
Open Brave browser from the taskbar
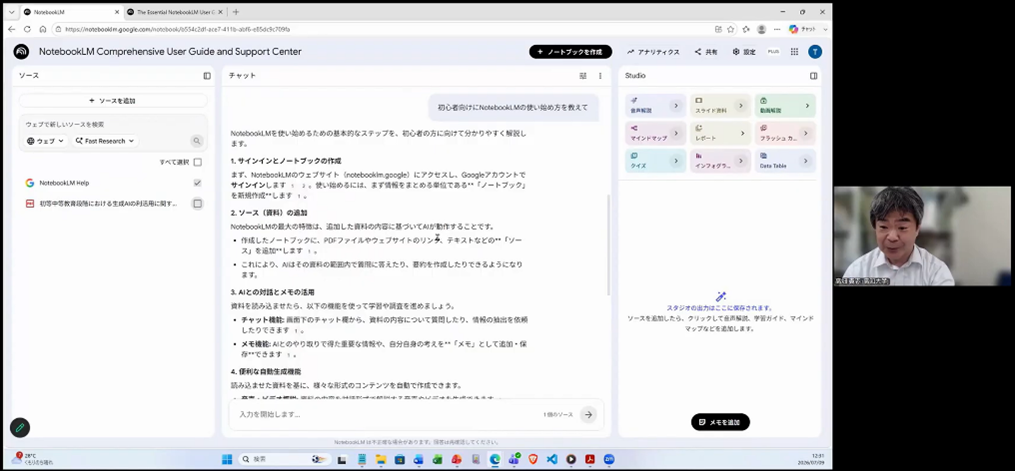(533, 459)
